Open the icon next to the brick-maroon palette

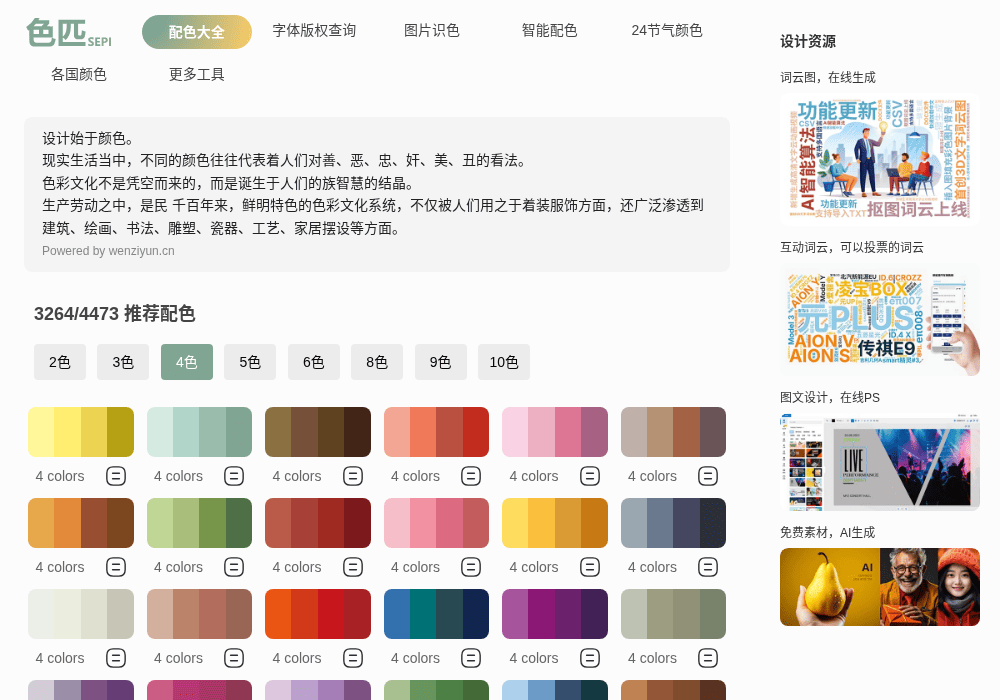(x=353, y=567)
